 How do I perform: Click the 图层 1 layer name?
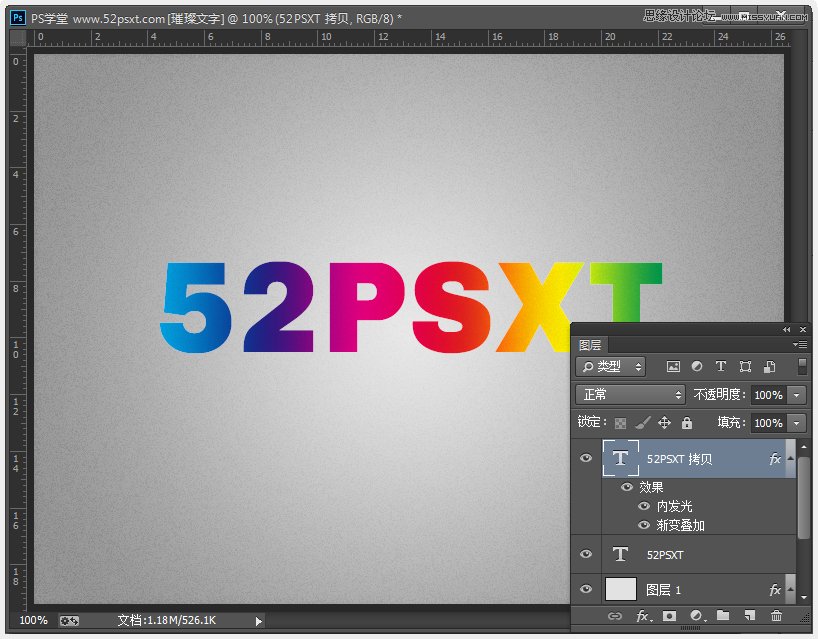tap(663, 589)
